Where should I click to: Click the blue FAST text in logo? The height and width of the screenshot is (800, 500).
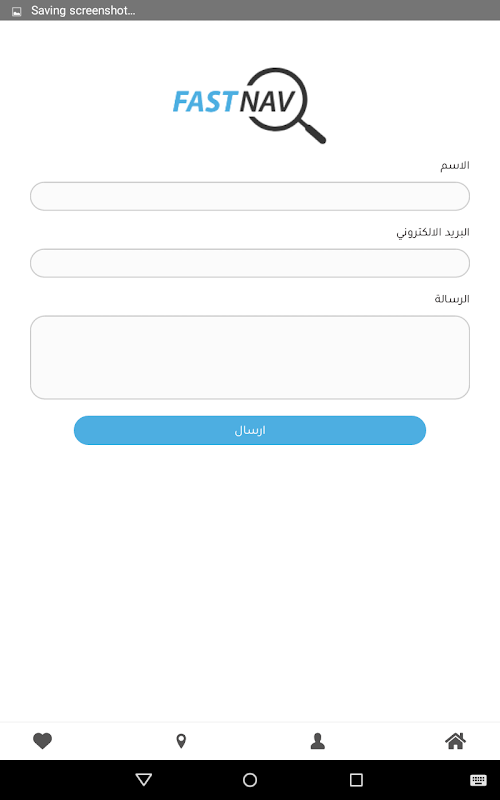[x=205, y=102]
